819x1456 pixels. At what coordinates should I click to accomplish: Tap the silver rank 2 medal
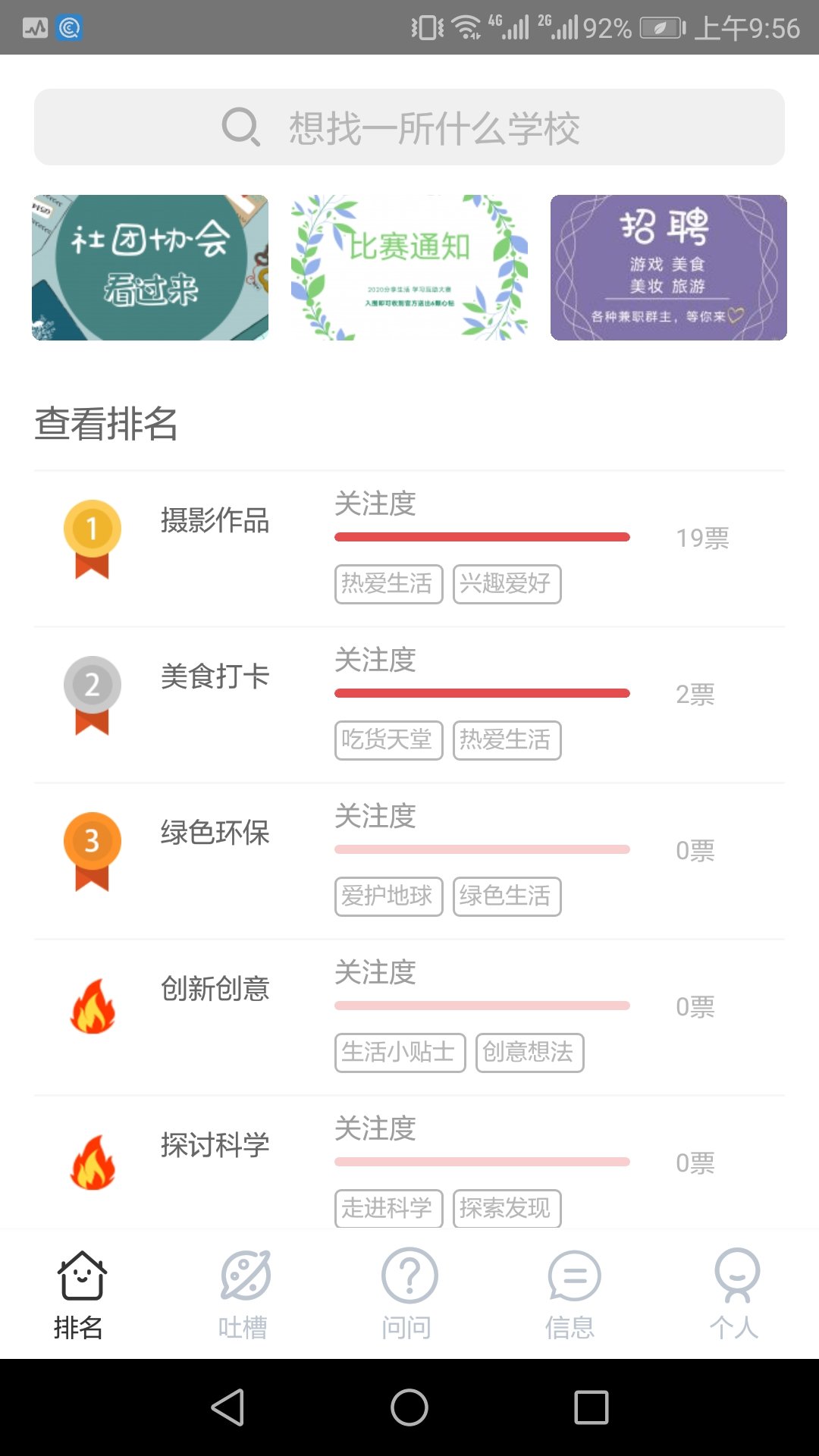point(92,695)
